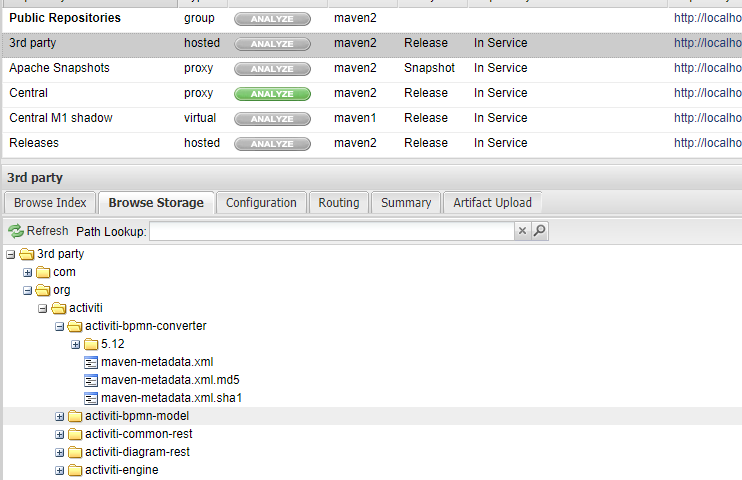Select the Releases repository row
The height and width of the screenshot is (480, 742).
(x=34, y=143)
